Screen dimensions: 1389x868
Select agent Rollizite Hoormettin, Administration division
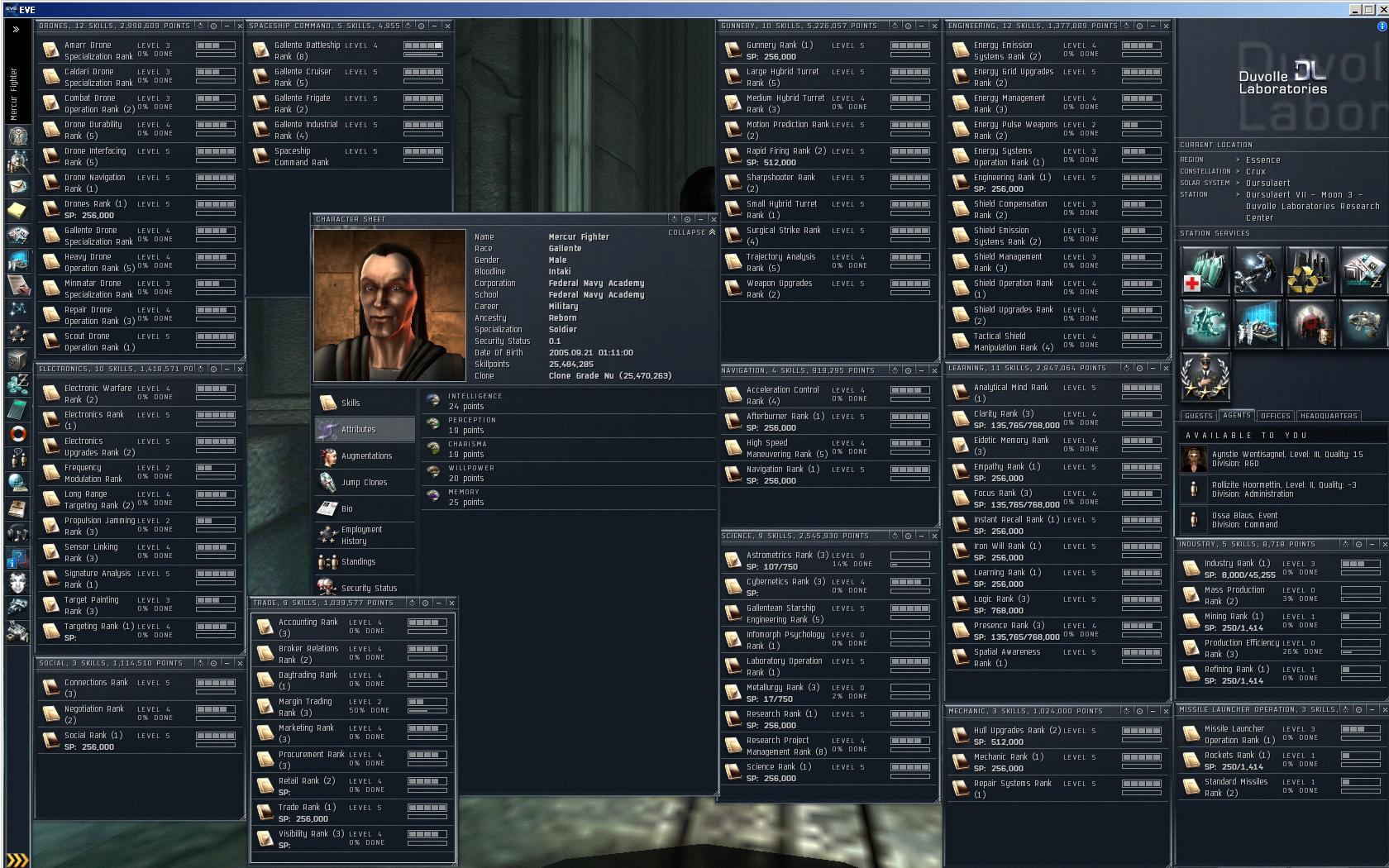(x=1282, y=489)
